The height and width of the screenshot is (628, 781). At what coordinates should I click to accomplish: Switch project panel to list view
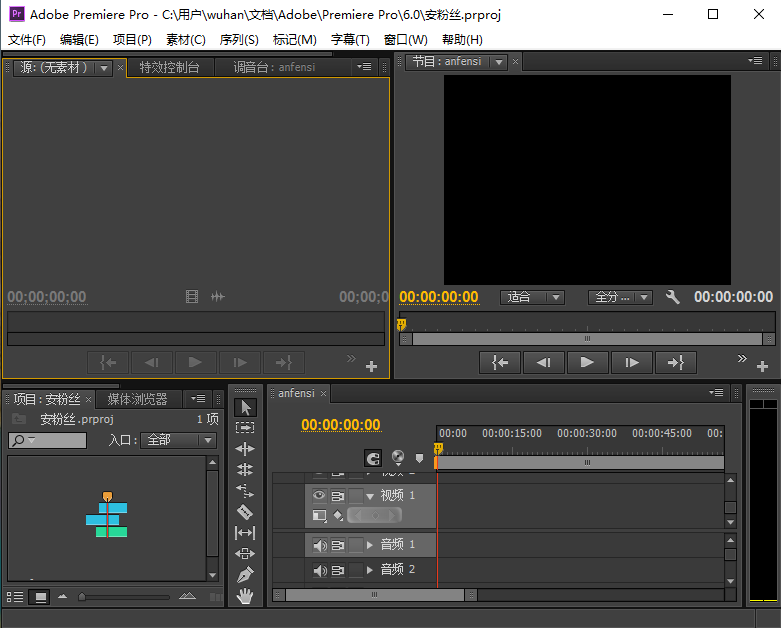(x=15, y=597)
